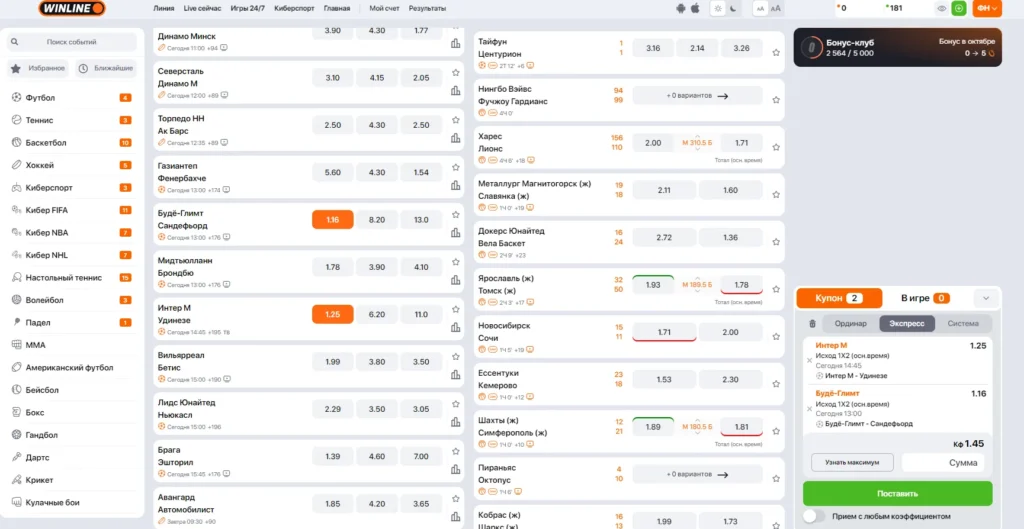Go to Игры 24/7
This screenshot has width=1024, height=529.
pos(248,8)
